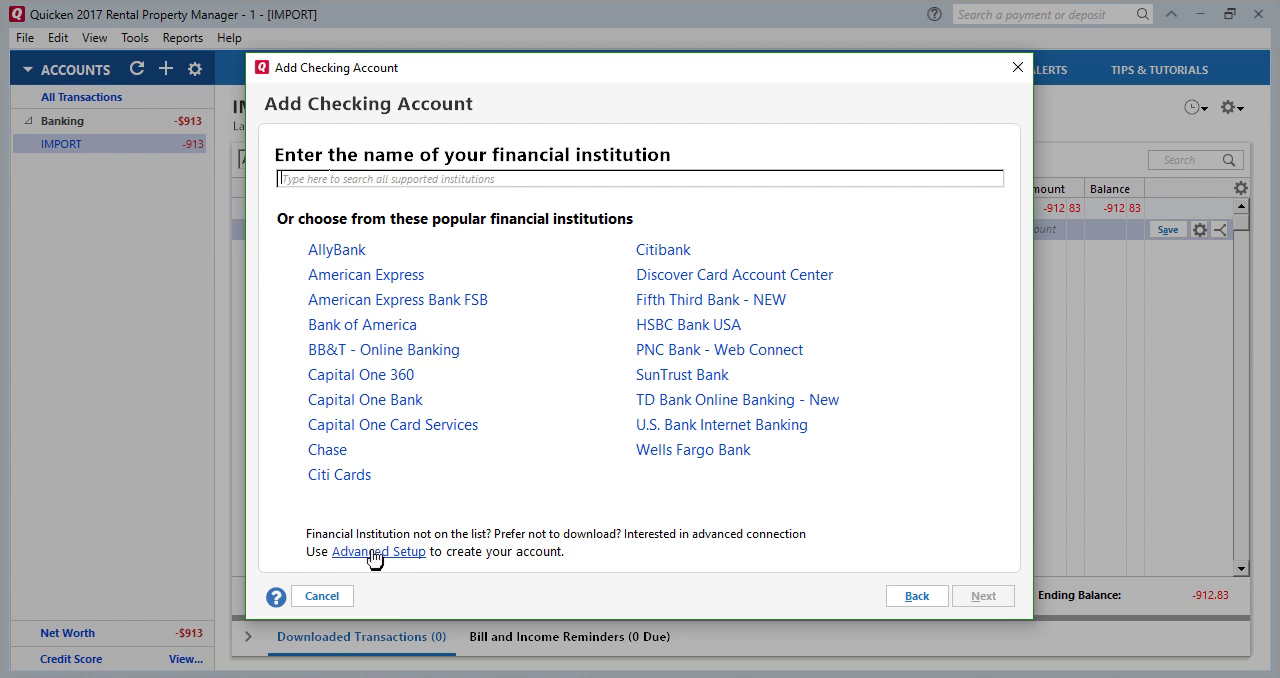Viewport: 1280px width, 678px height.
Task: Open the Help menu
Action: pos(229,38)
